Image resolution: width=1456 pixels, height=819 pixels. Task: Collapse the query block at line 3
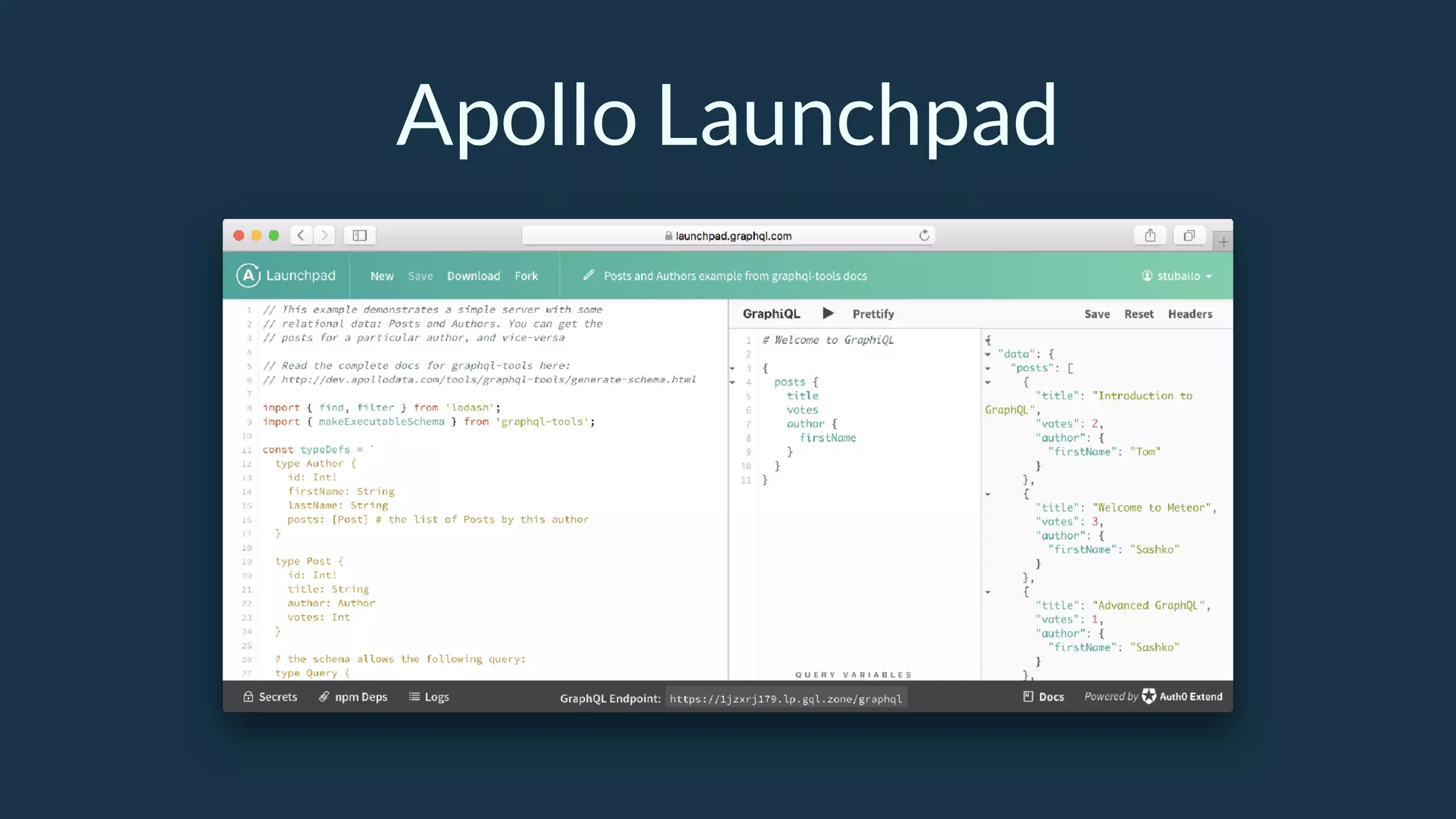point(732,368)
